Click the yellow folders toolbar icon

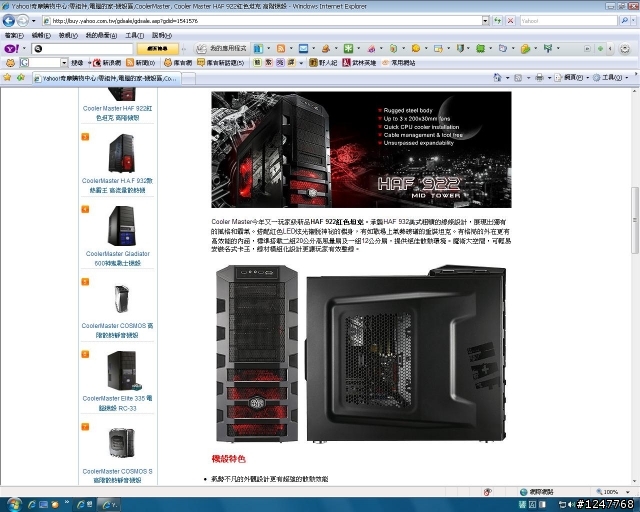[x=525, y=49]
